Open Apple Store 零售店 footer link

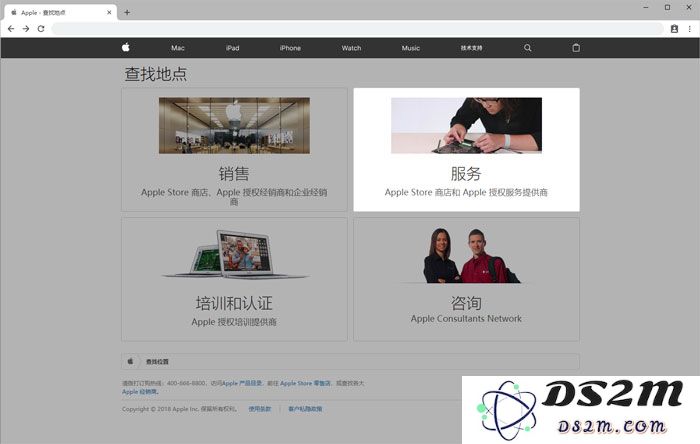point(305,383)
